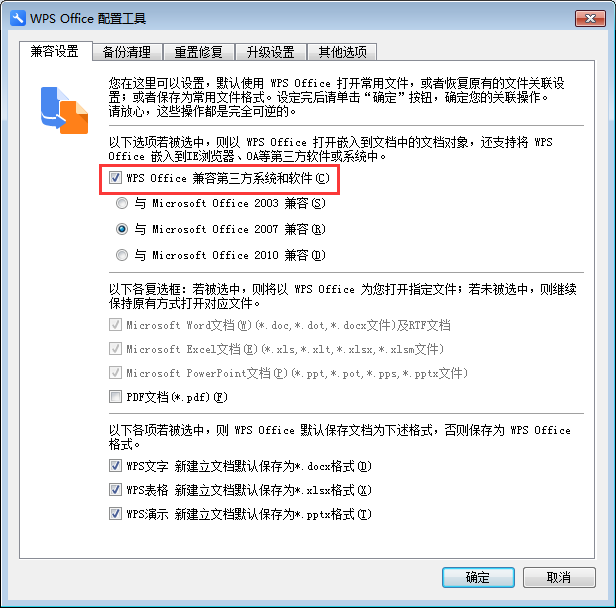The height and width of the screenshot is (608, 616).
Task: Click the 确定 button
Action: 478,577
